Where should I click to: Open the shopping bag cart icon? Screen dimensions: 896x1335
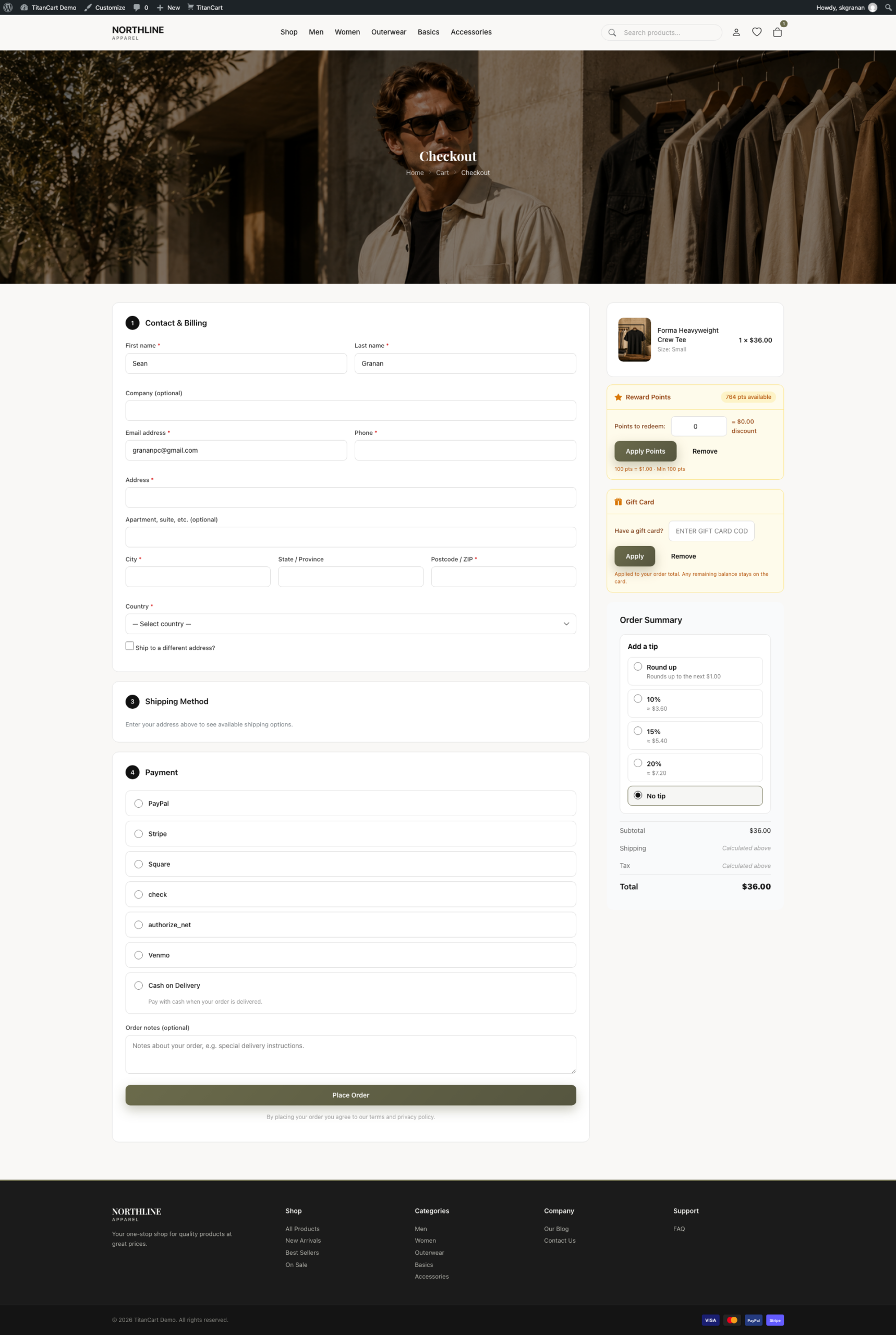(x=777, y=32)
